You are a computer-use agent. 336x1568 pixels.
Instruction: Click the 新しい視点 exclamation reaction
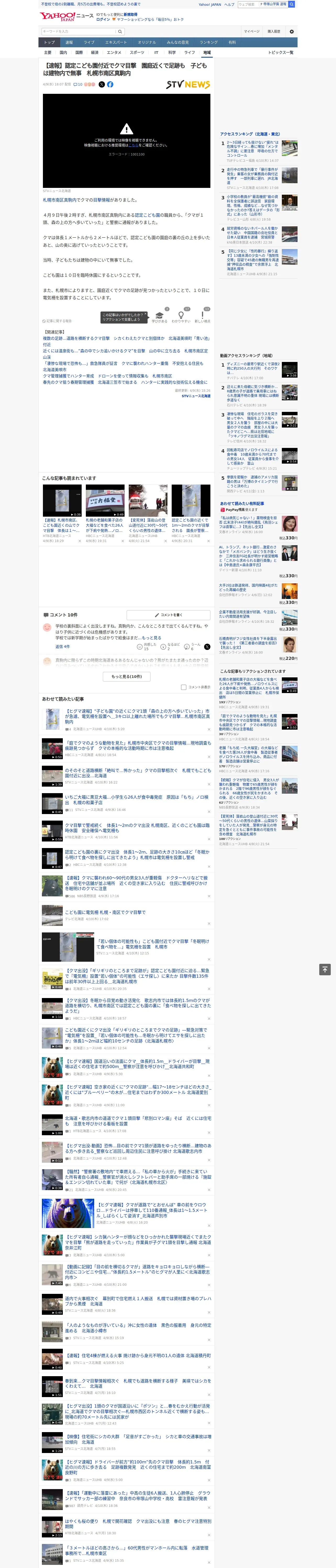pyautogui.click(x=203, y=316)
